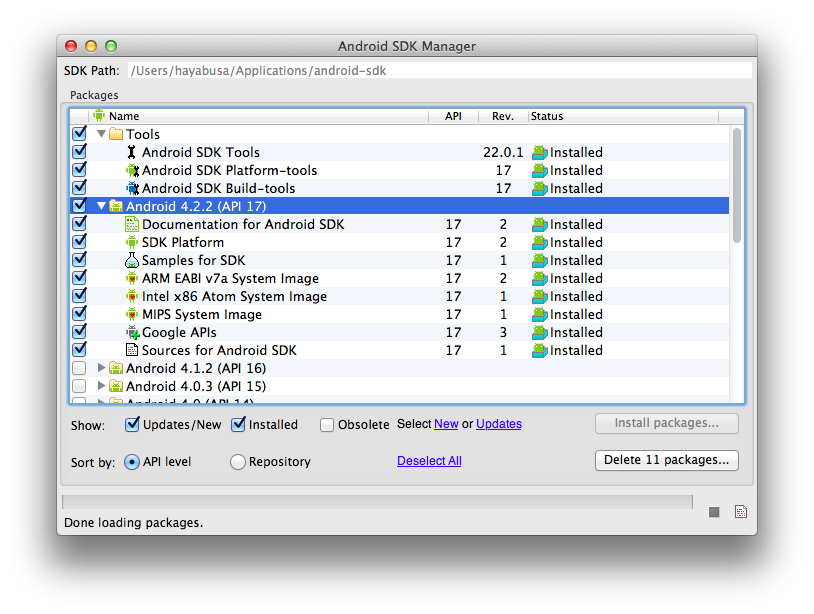Screen dimensions: 814x614
Task: Click the Android icon in the Name column header
Action: pyautogui.click(x=99, y=115)
